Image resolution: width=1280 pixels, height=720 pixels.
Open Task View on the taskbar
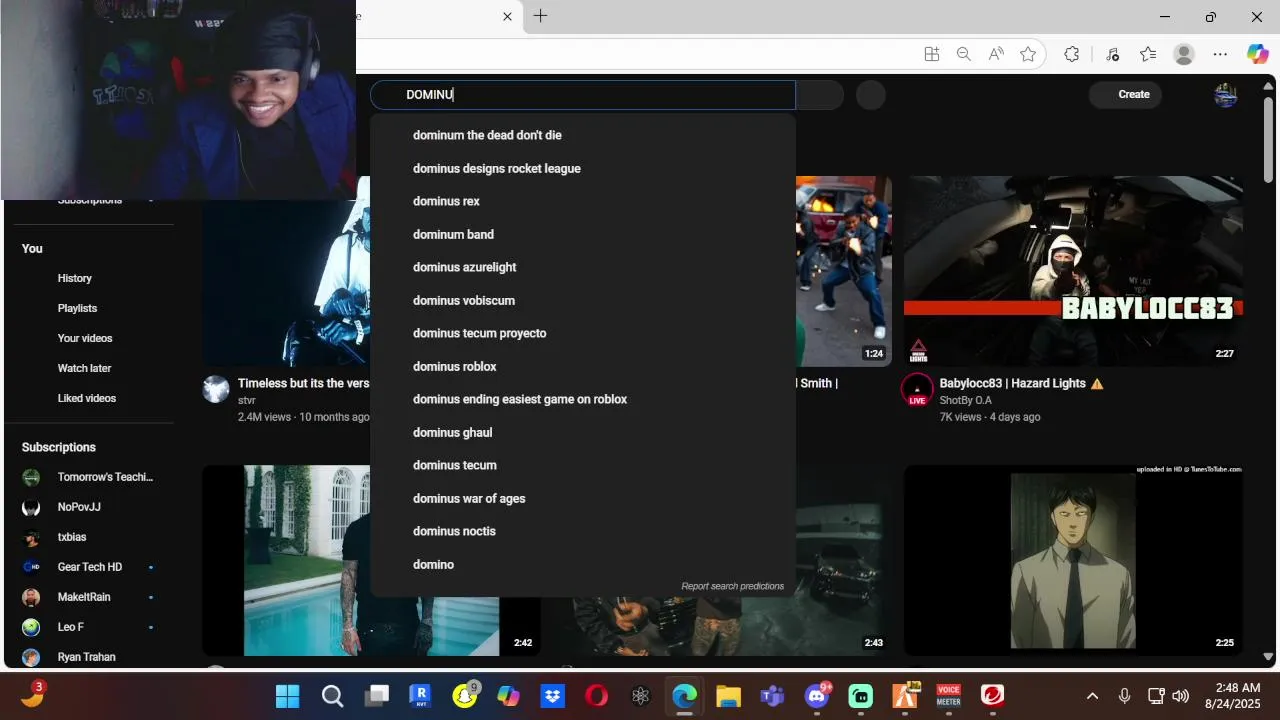(376, 695)
